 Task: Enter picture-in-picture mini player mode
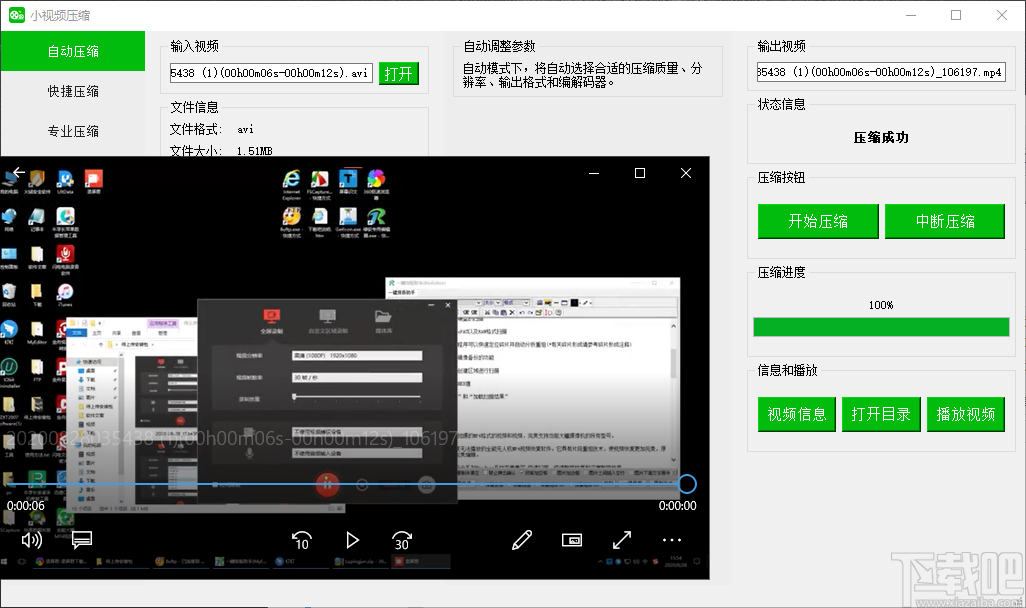[x=572, y=540]
